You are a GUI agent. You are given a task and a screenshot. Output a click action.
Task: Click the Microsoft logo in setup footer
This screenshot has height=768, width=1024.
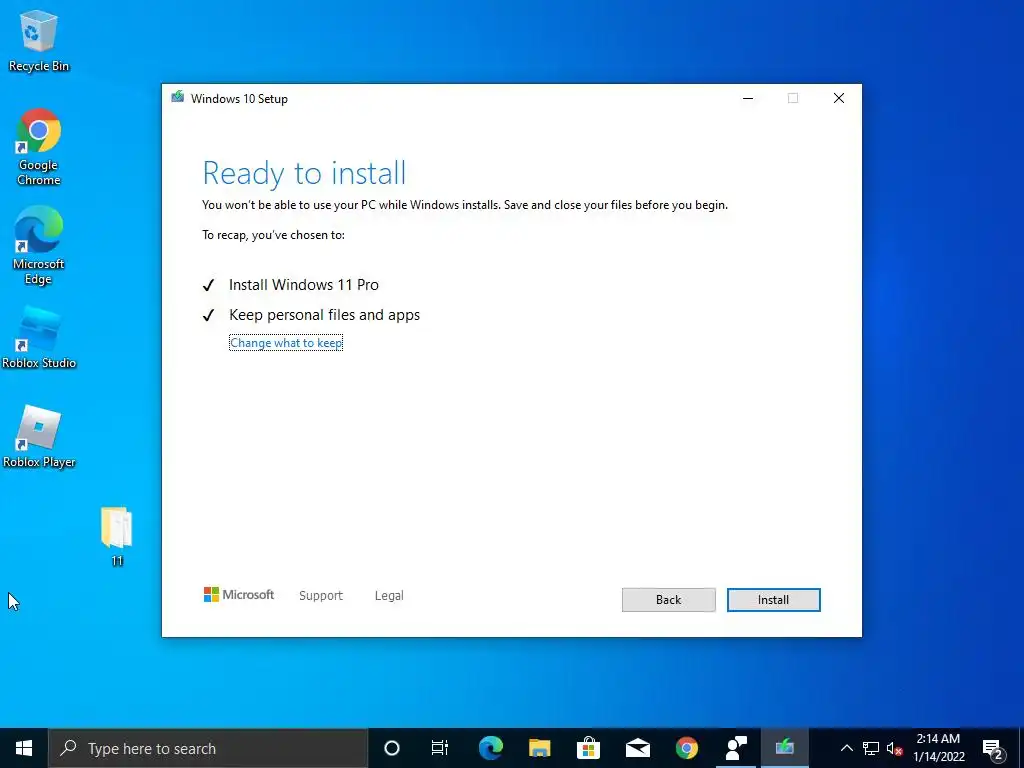tap(239, 595)
